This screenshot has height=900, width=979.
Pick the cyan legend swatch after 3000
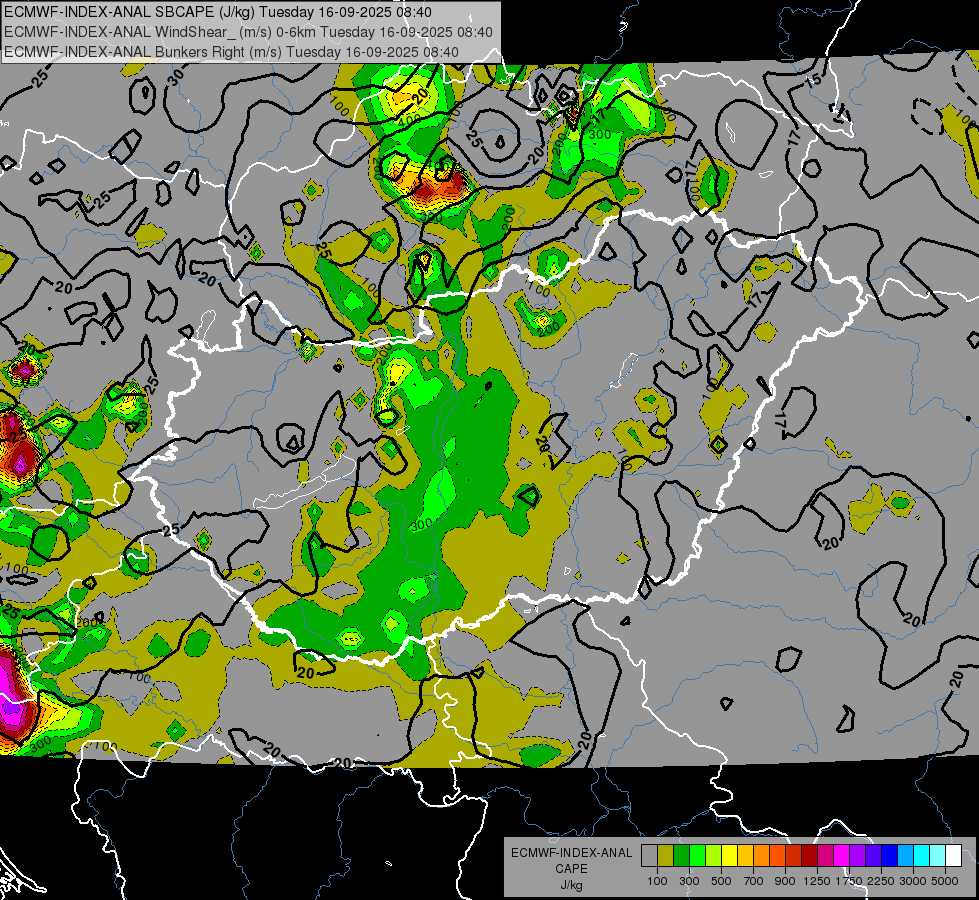[922, 855]
